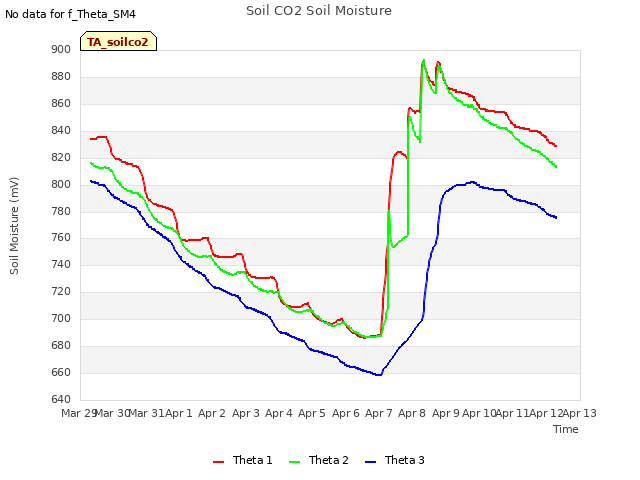This screenshot has height=480, width=640.
Task: Click the TA_soilco2 annotation label
Action: point(118,41)
